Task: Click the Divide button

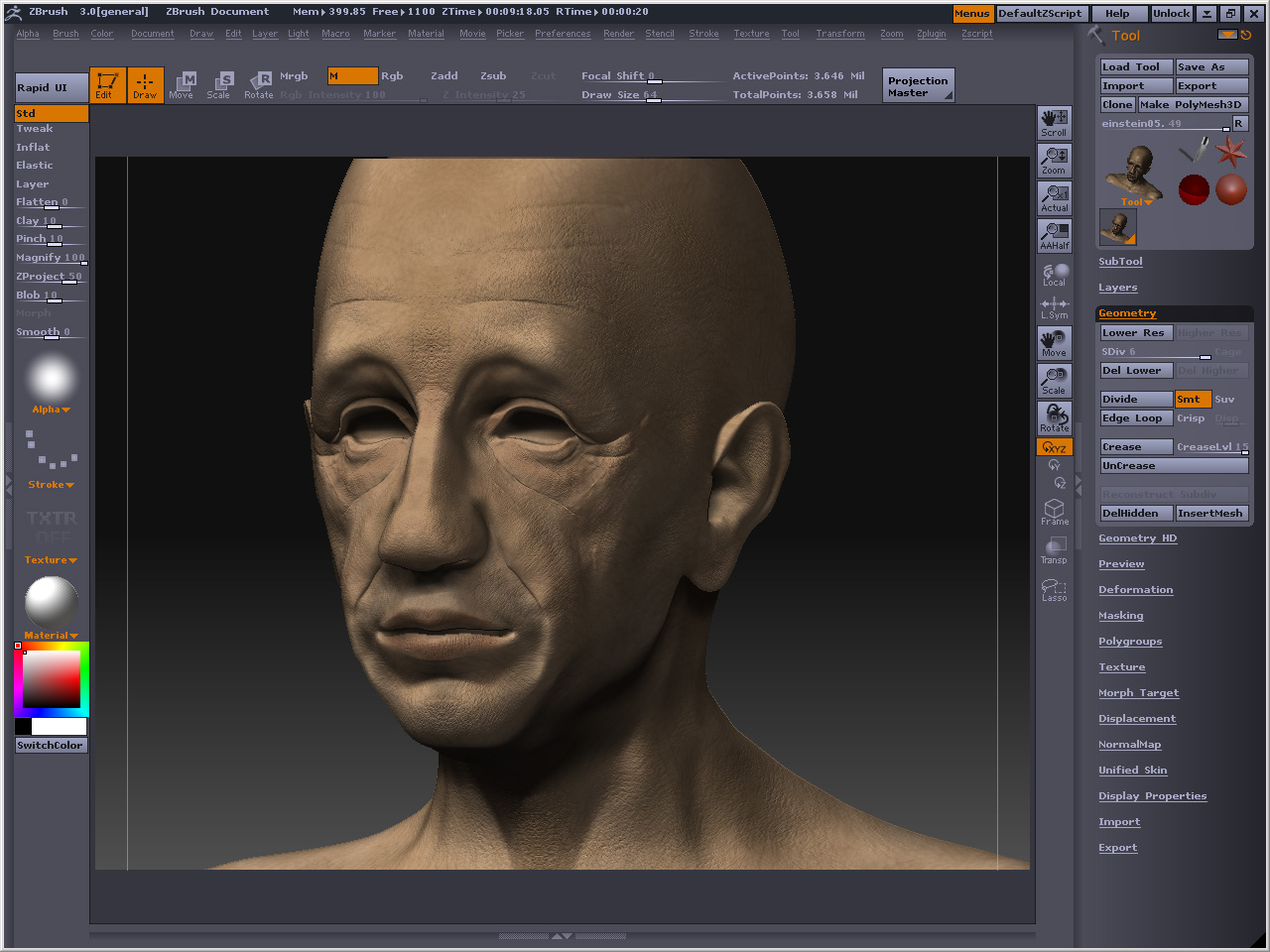Action: 1135,400
